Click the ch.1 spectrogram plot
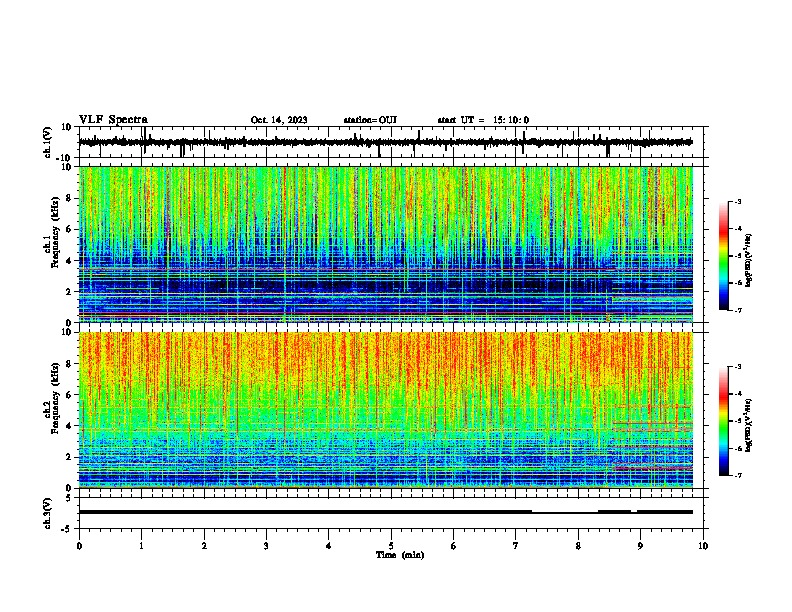 pyautogui.click(x=386, y=244)
